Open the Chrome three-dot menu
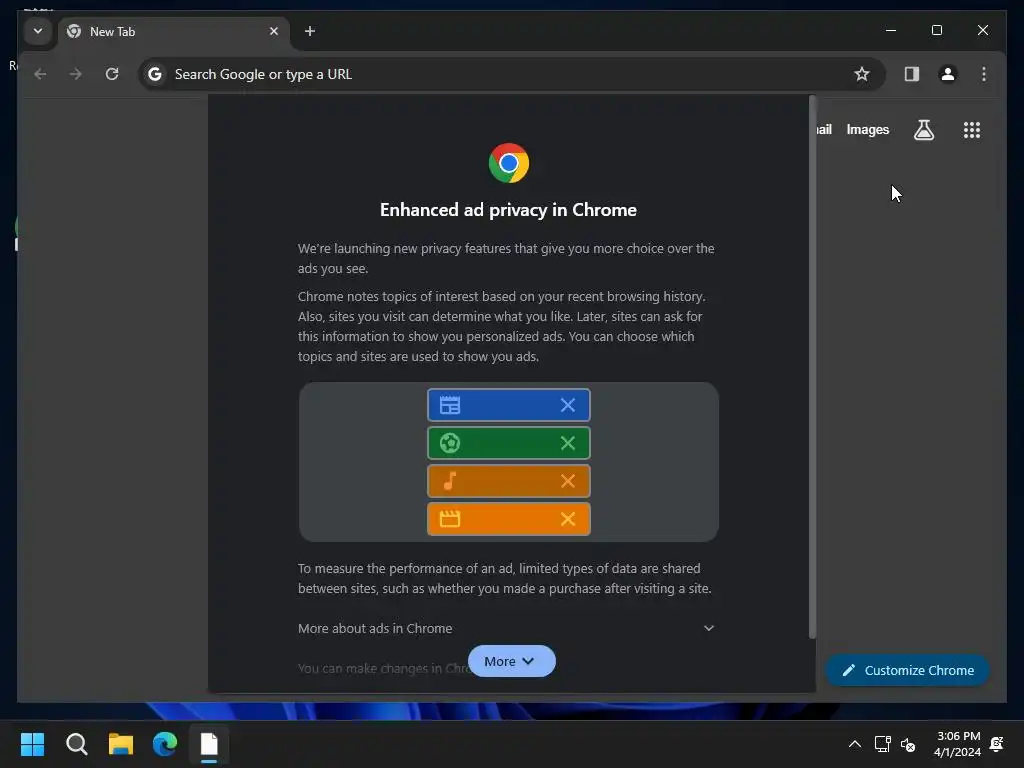 (984, 74)
